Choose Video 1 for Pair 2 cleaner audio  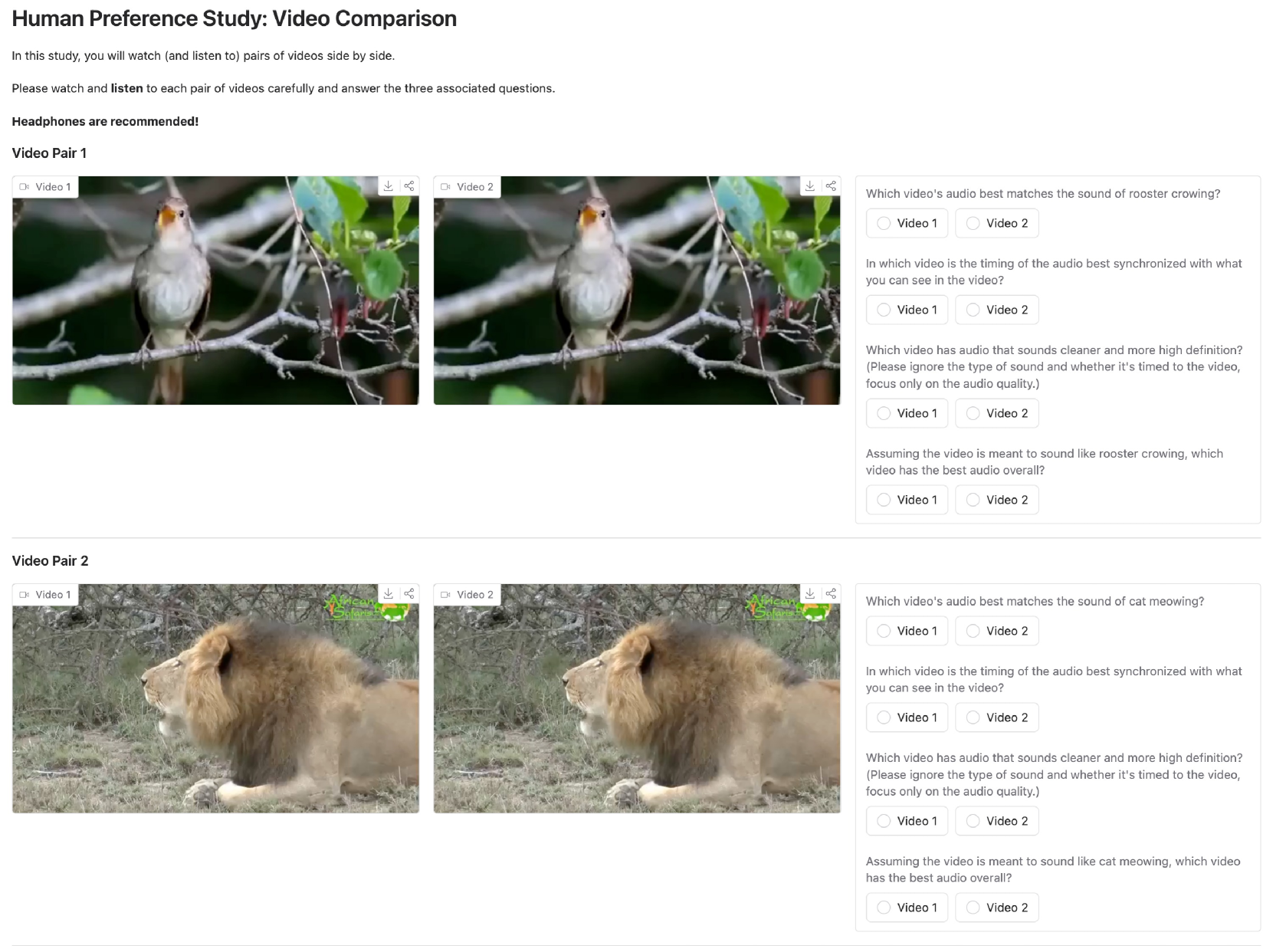[907, 821]
